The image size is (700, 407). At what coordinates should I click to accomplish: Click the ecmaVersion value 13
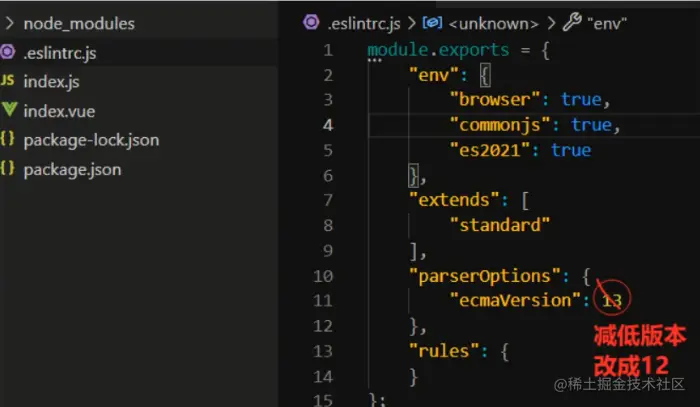pos(612,301)
